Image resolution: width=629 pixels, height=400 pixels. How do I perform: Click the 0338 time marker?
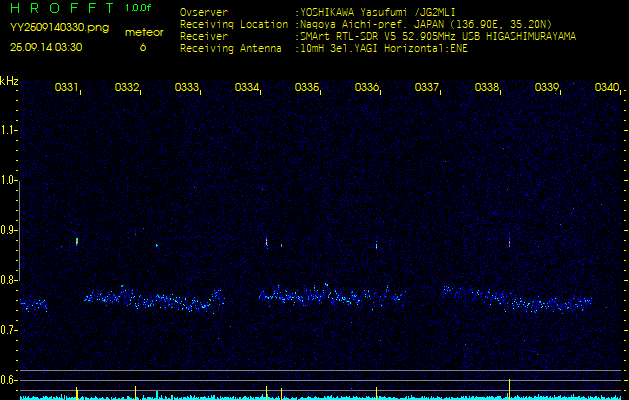[486, 88]
